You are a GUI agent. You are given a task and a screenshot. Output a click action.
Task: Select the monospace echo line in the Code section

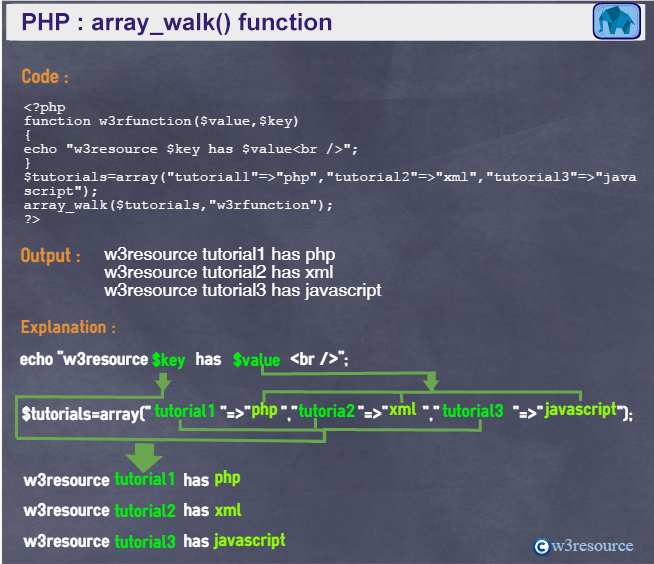tap(191, 149)
